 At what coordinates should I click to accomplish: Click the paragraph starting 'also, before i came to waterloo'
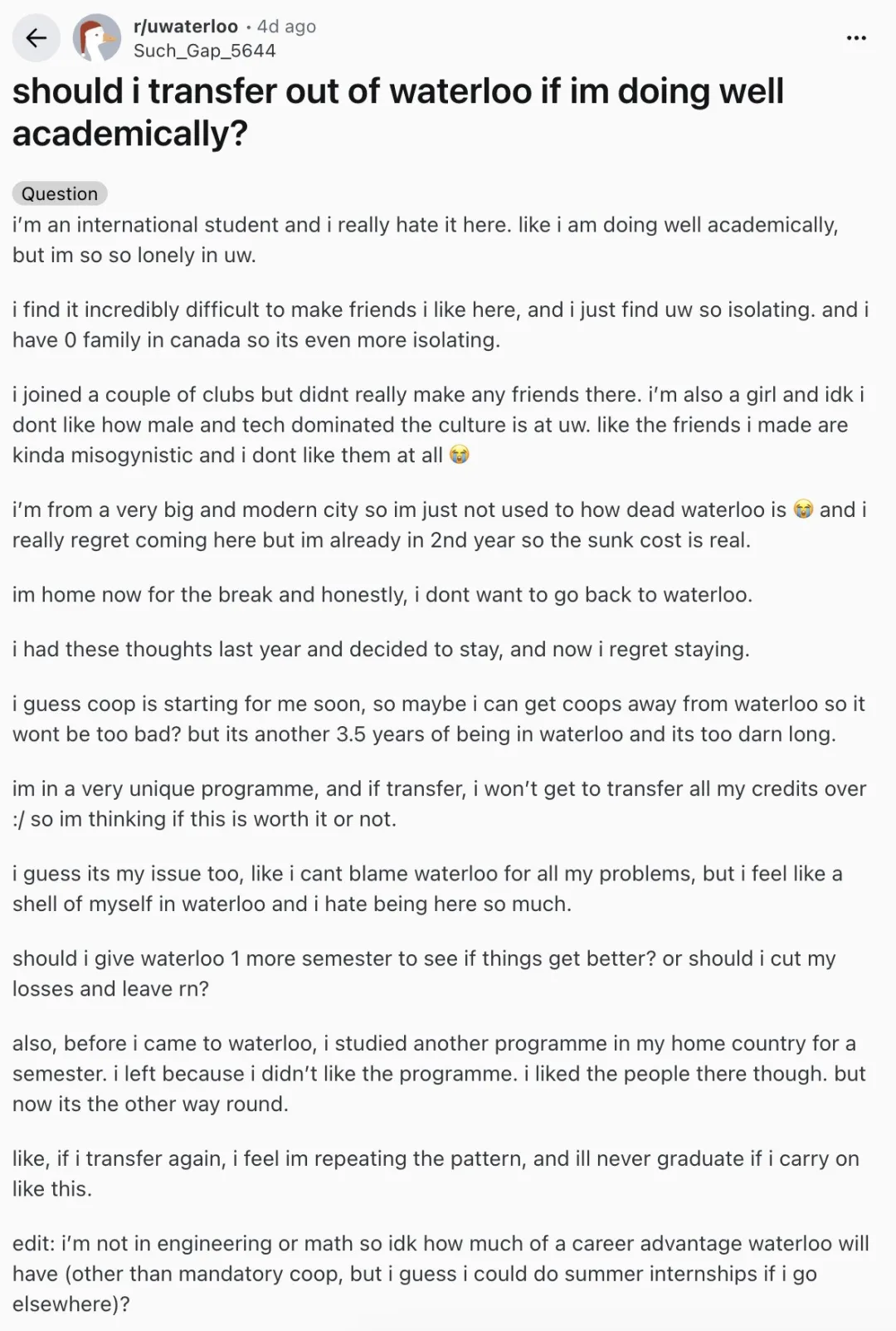(x=439, y=1073)
